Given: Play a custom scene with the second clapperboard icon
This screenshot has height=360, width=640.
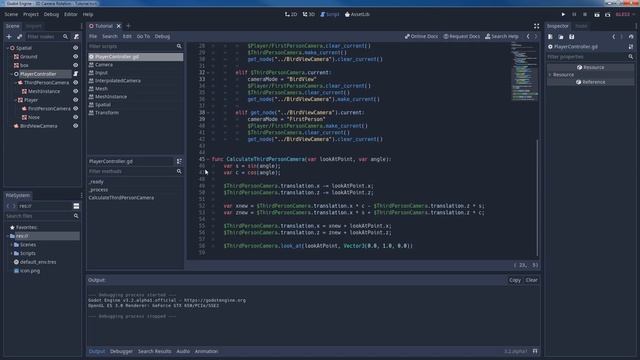Looking at the screenshot, I should 607,14.
